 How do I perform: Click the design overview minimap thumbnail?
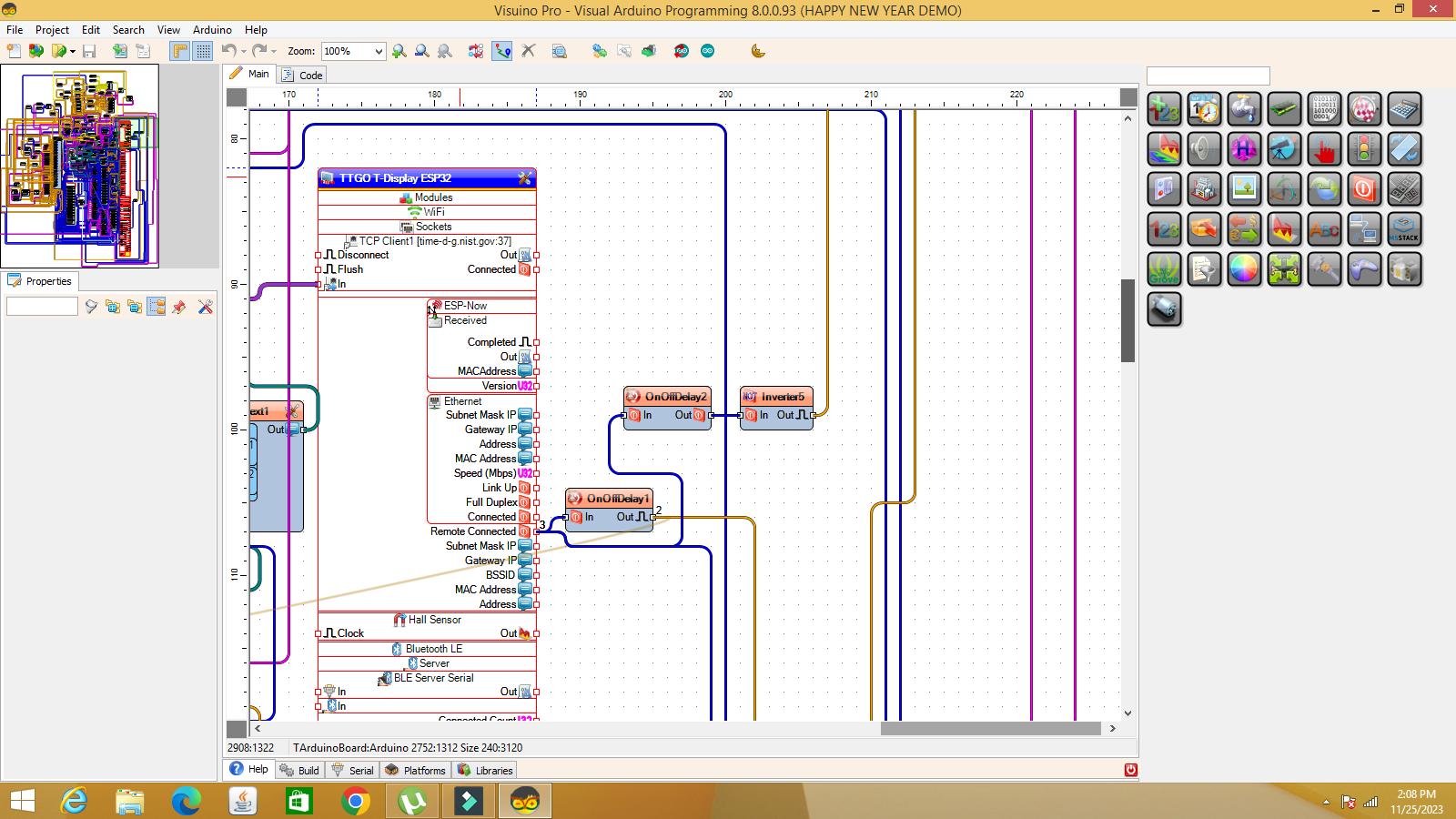tap(80, 166)
